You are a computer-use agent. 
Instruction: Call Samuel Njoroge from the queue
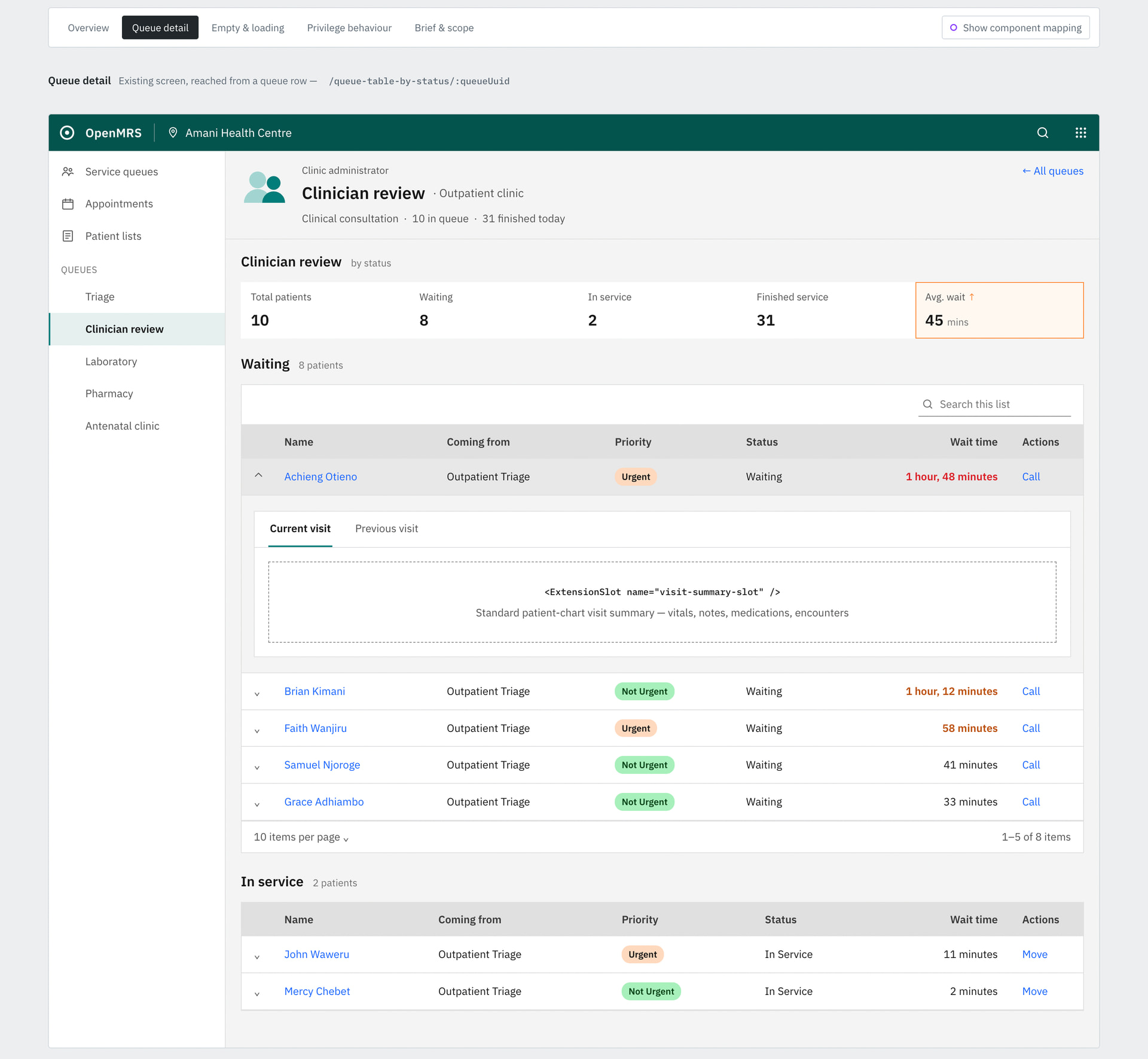tap(1031, 765)
